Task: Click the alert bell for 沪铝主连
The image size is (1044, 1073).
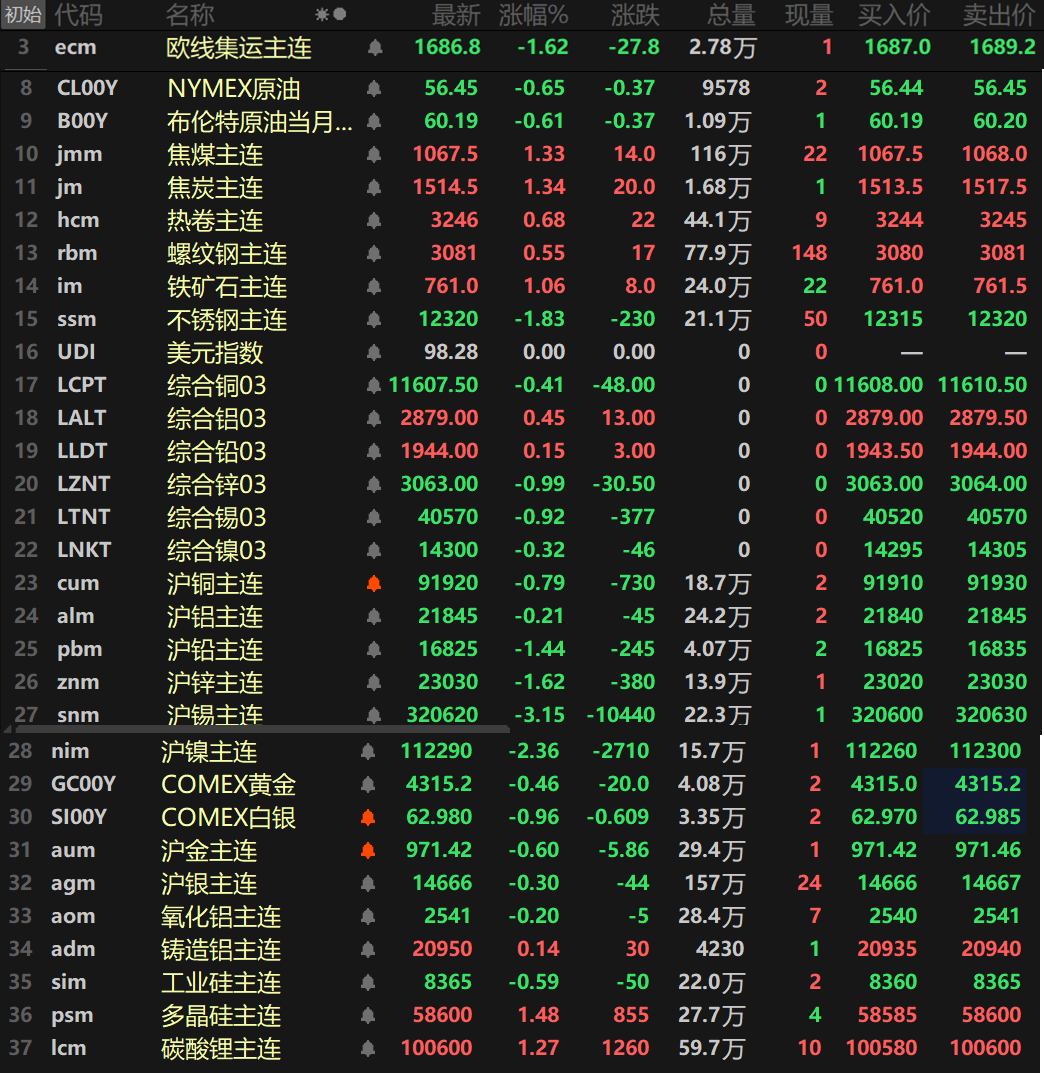Action: tap(374, 616)
